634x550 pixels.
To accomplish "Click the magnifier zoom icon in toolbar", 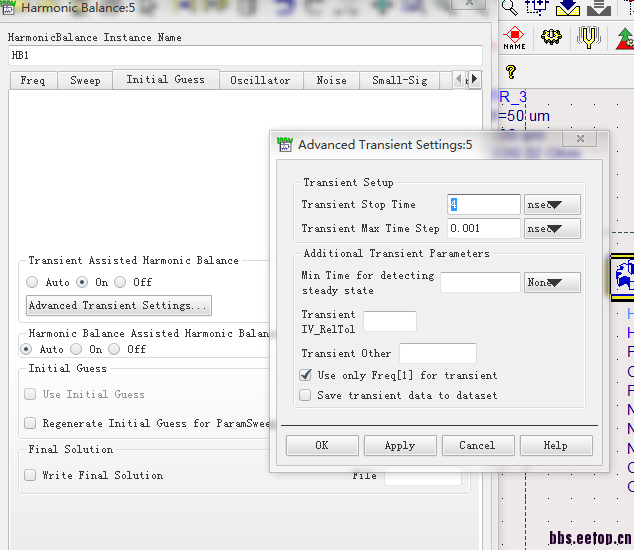I will [x=509, y=7].
